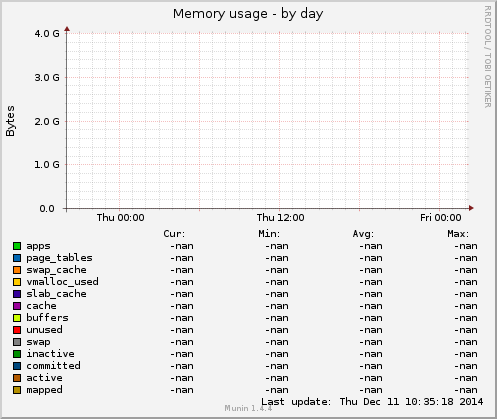Click the swap Min value '-nan'

coord(277,342)
